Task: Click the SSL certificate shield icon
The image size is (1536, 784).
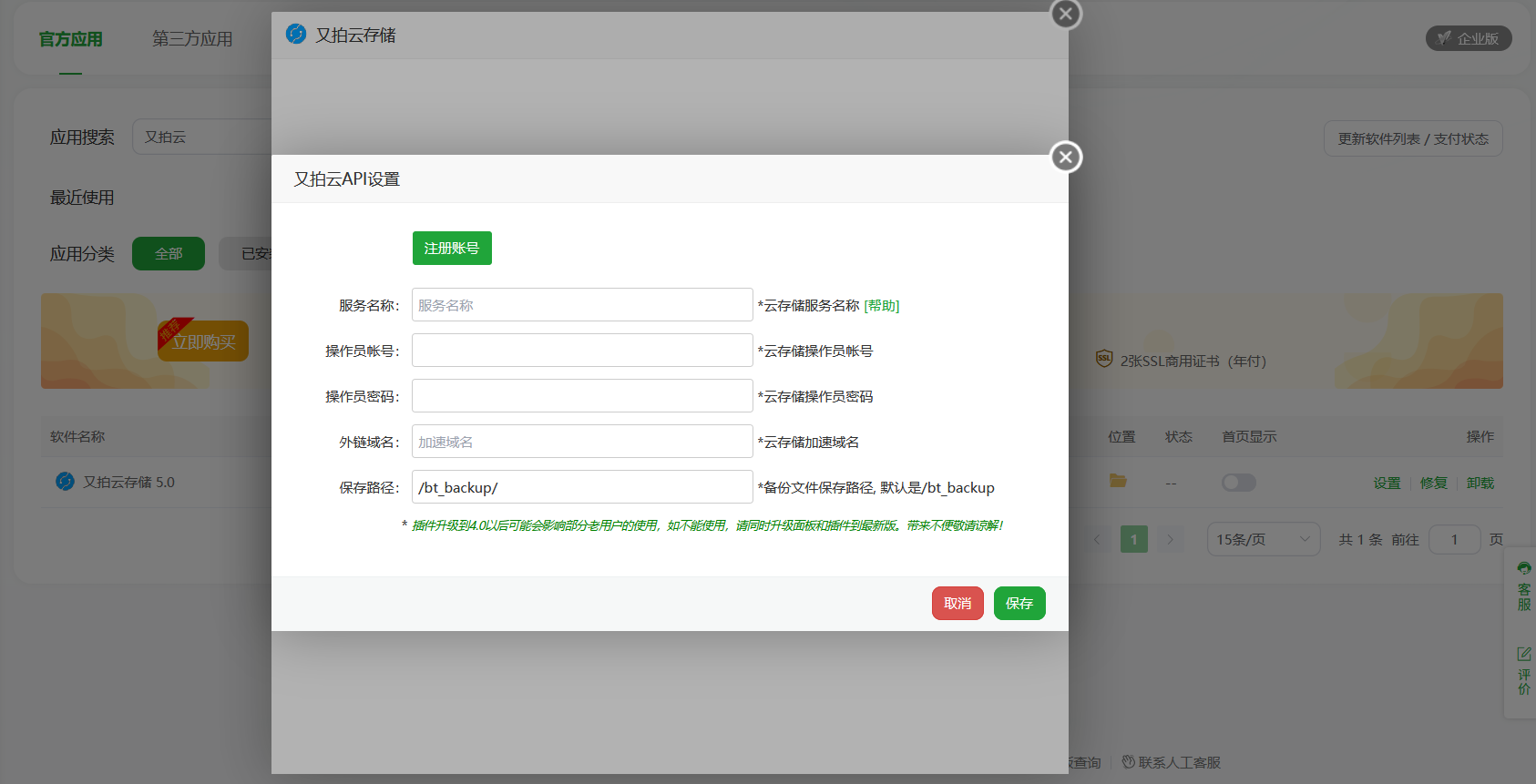Action: (1104, 360)
